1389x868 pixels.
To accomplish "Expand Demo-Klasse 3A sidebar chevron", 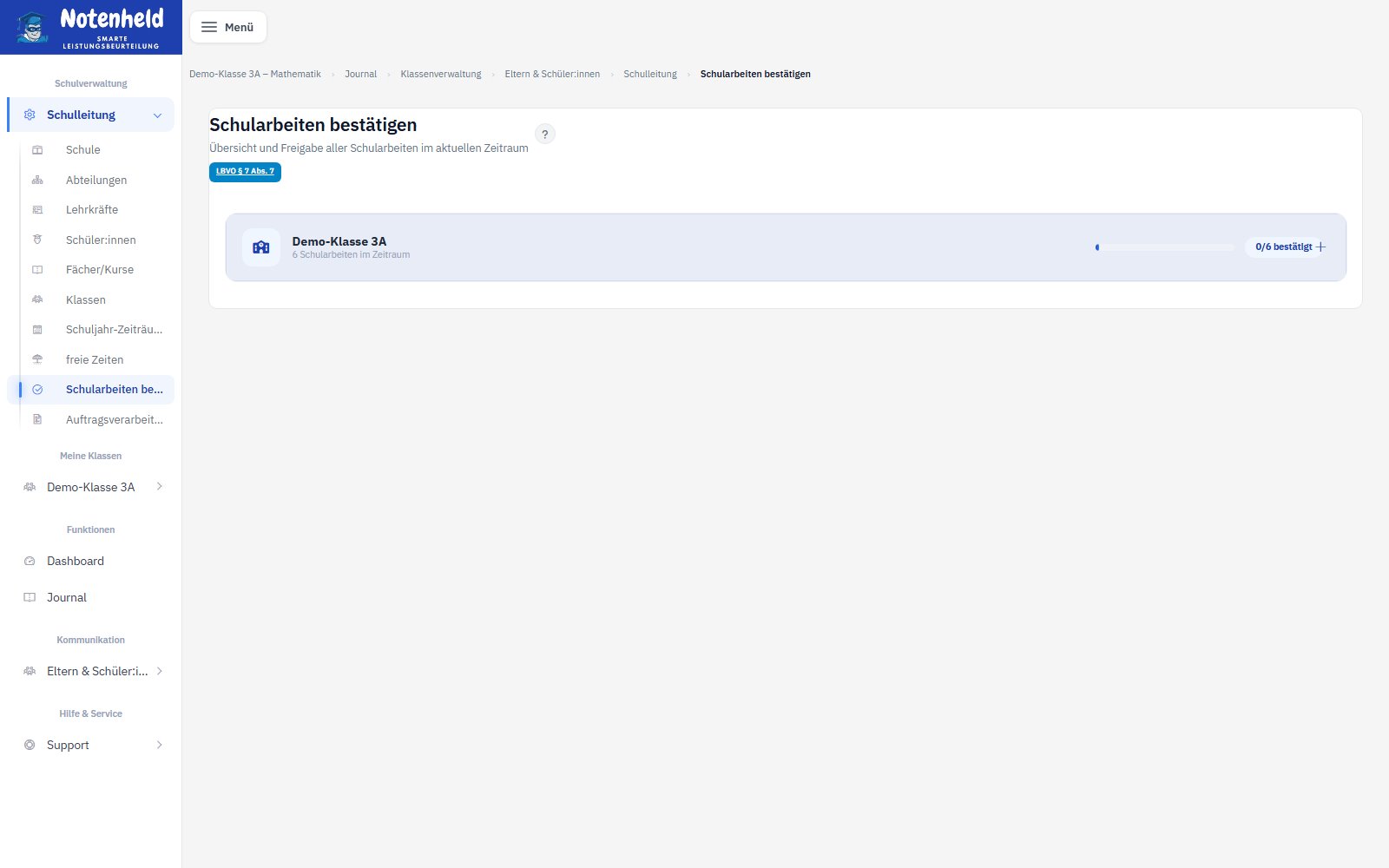I will click(160, 486).
